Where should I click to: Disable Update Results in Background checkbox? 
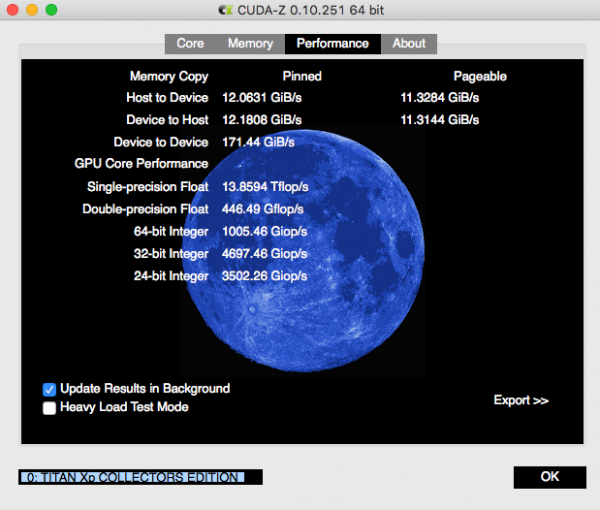[x=49, y=389]
